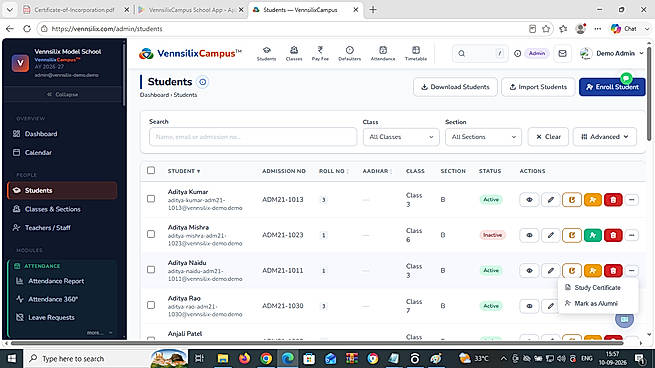Image resolution: width=655 pixels, height=368 pixels.
Task: Clear the filters with the Clear button
Action: point(548,137)
